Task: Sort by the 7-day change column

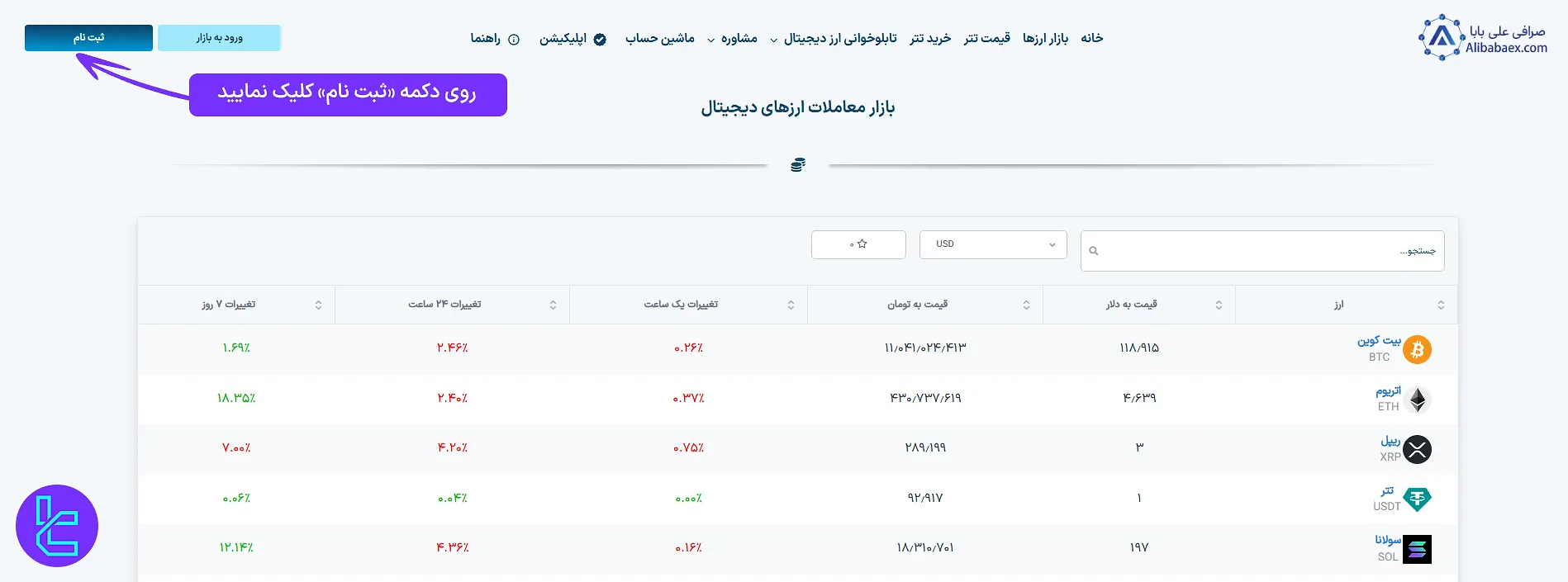Action: click(x=319, y=305)
